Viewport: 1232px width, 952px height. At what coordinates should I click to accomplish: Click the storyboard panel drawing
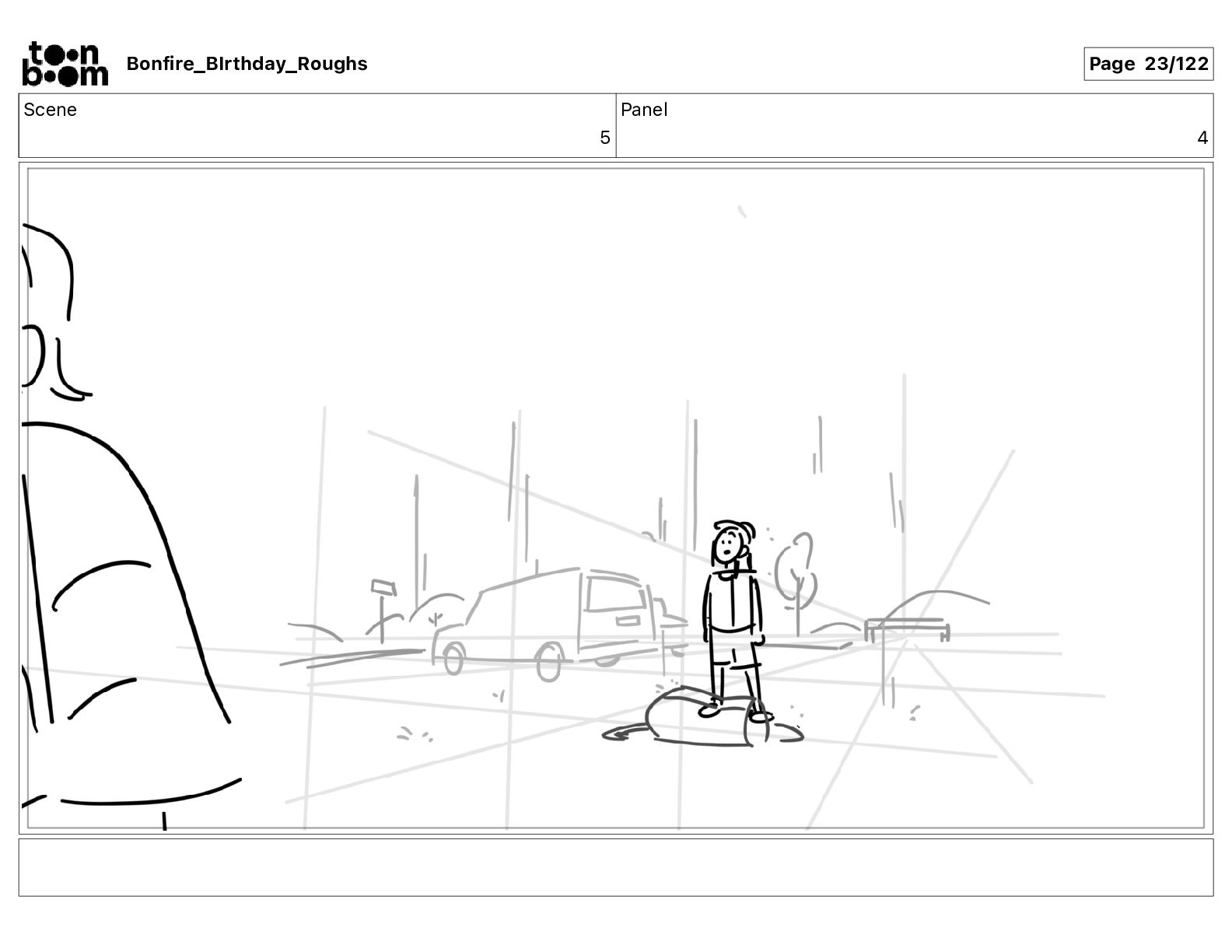click(x=616, y=498)
